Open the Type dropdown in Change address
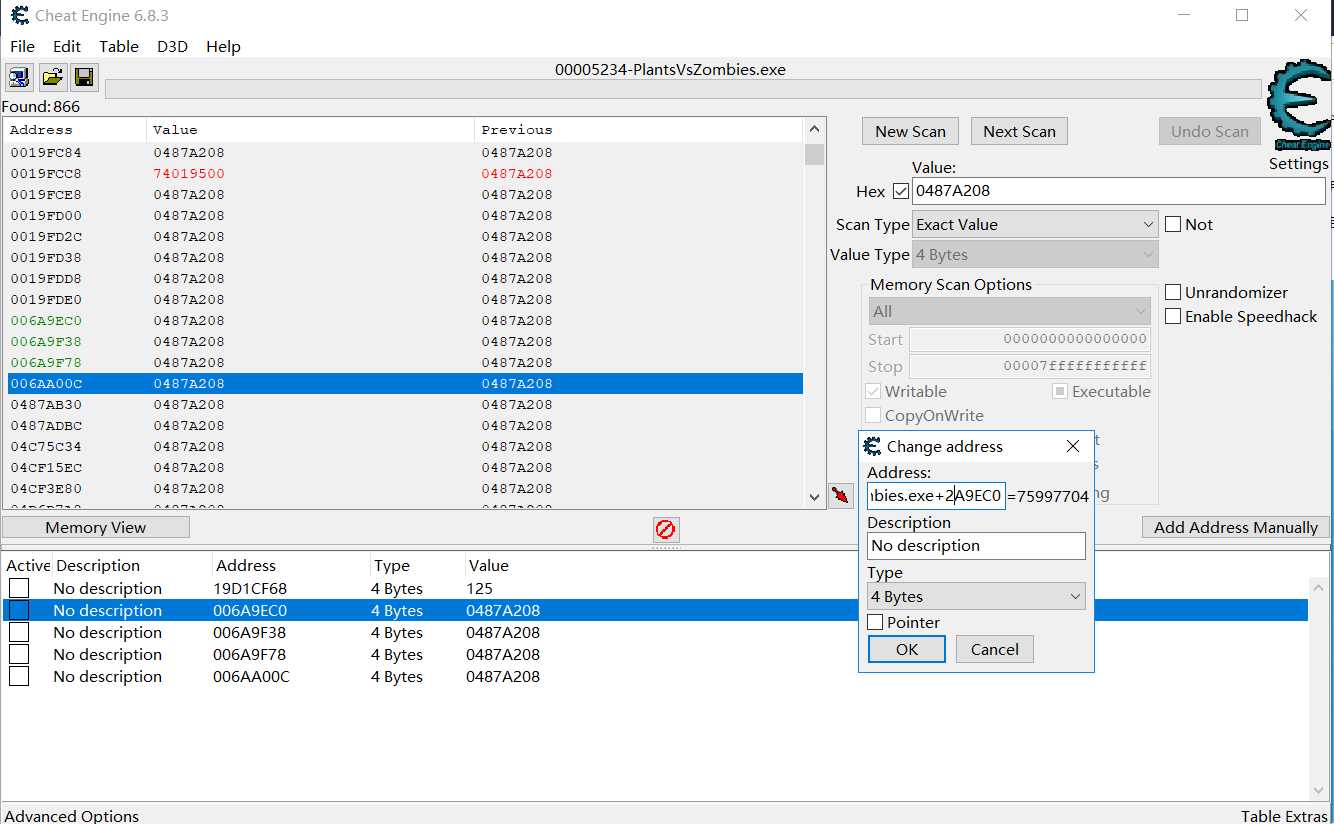 976,597
